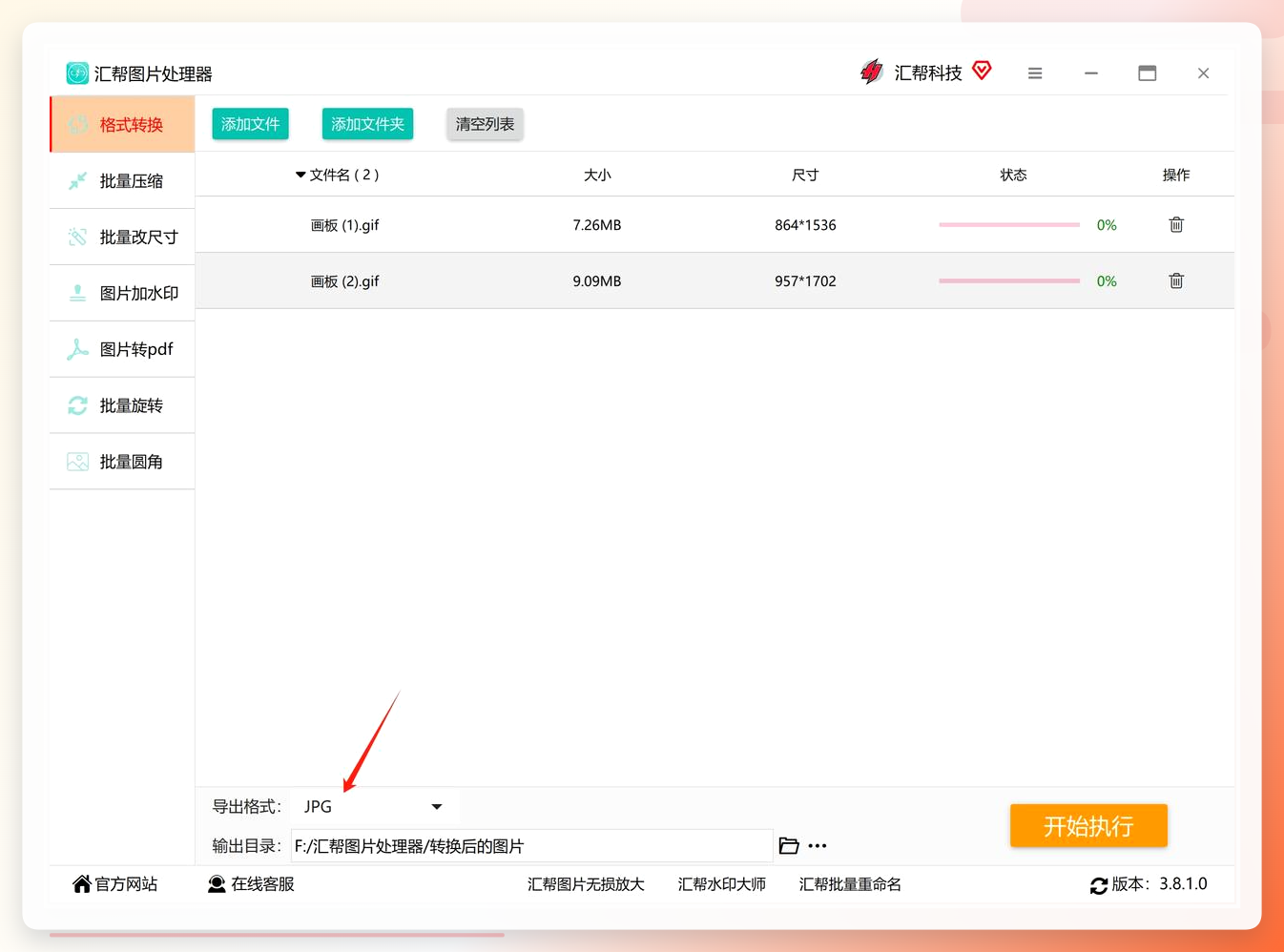The width and height of the screenshot is (1284, 952).
Task: Delete 画板 (1).gif using its trash icon
Action: click(x=1176, y=224)
